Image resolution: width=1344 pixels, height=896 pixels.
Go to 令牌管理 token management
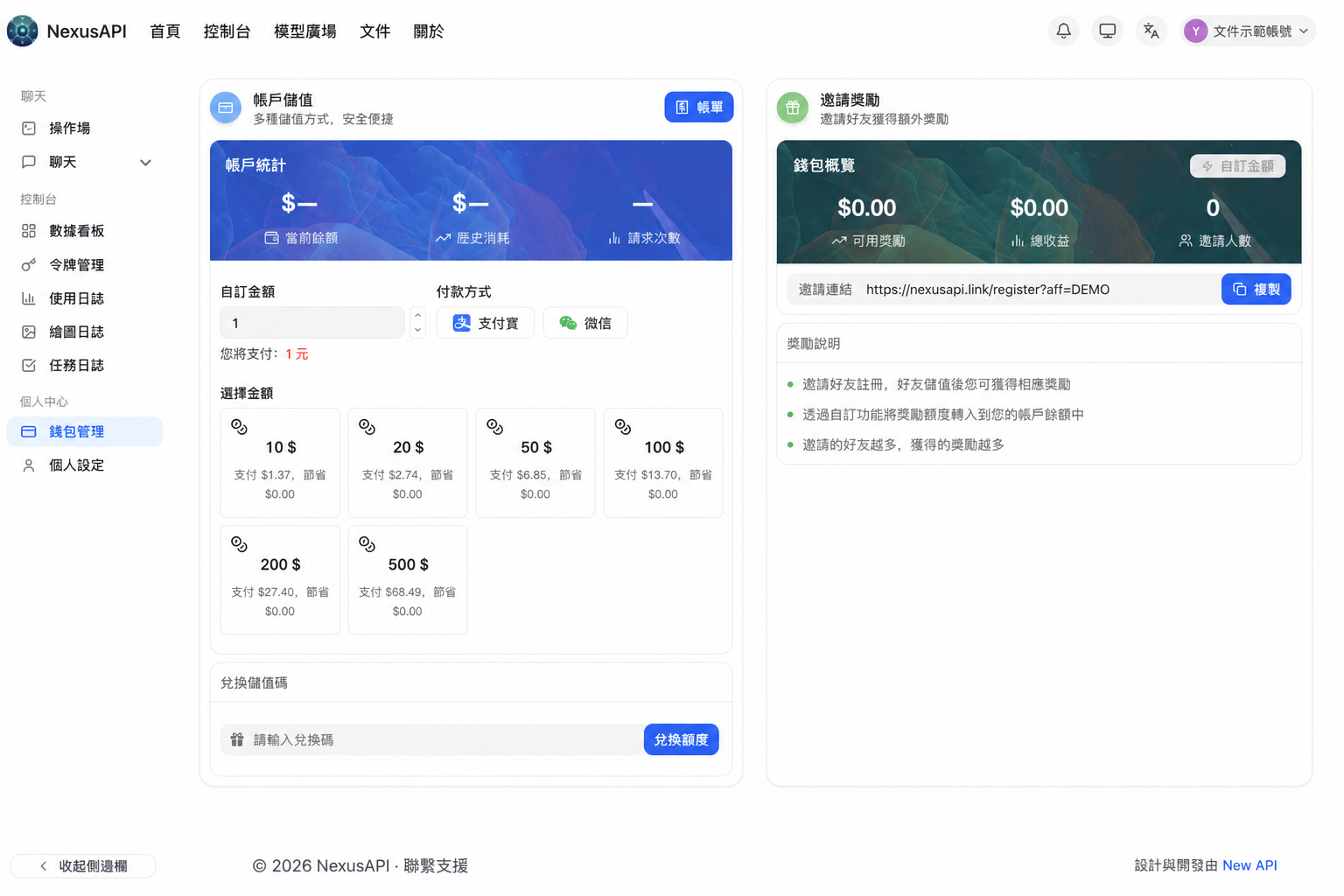[x=85, y=265]
